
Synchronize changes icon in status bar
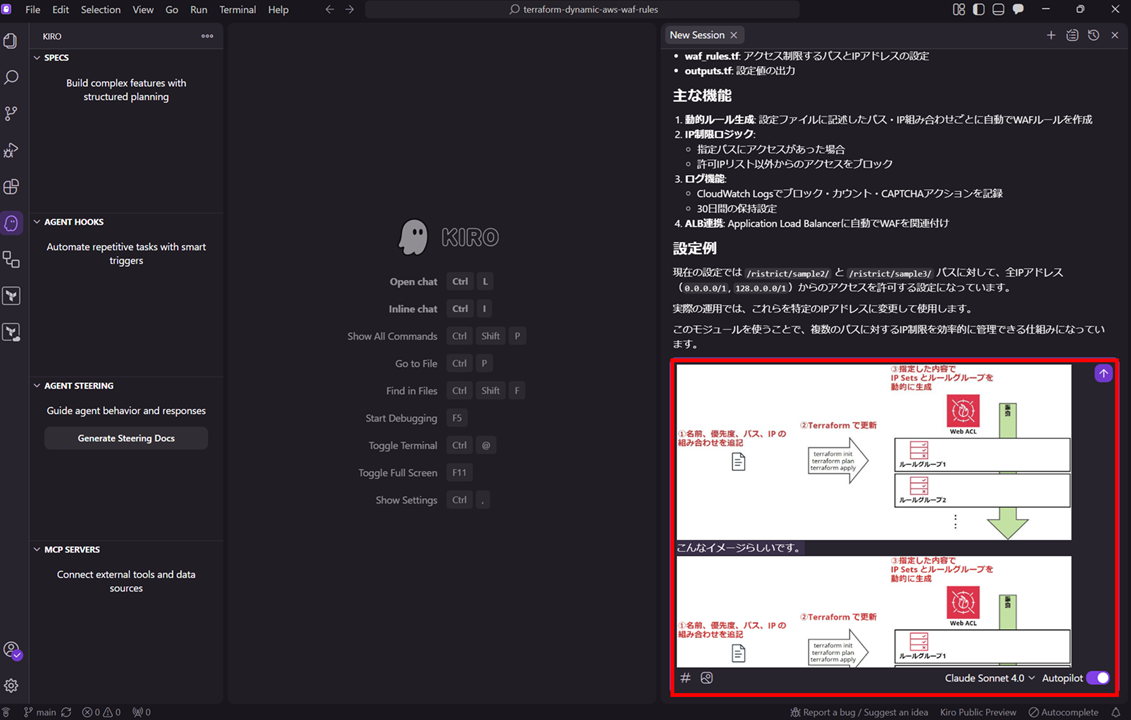click(x=66, y=712)
